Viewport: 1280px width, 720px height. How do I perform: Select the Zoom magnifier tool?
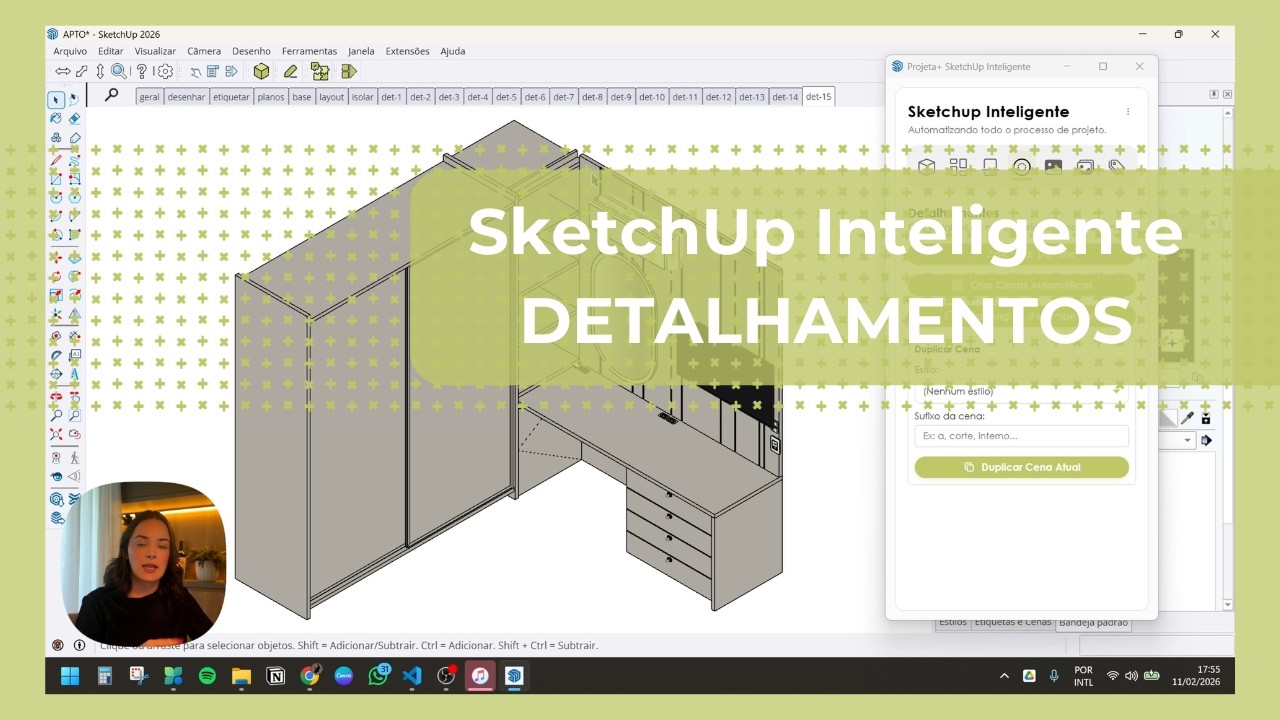point(56,415)
